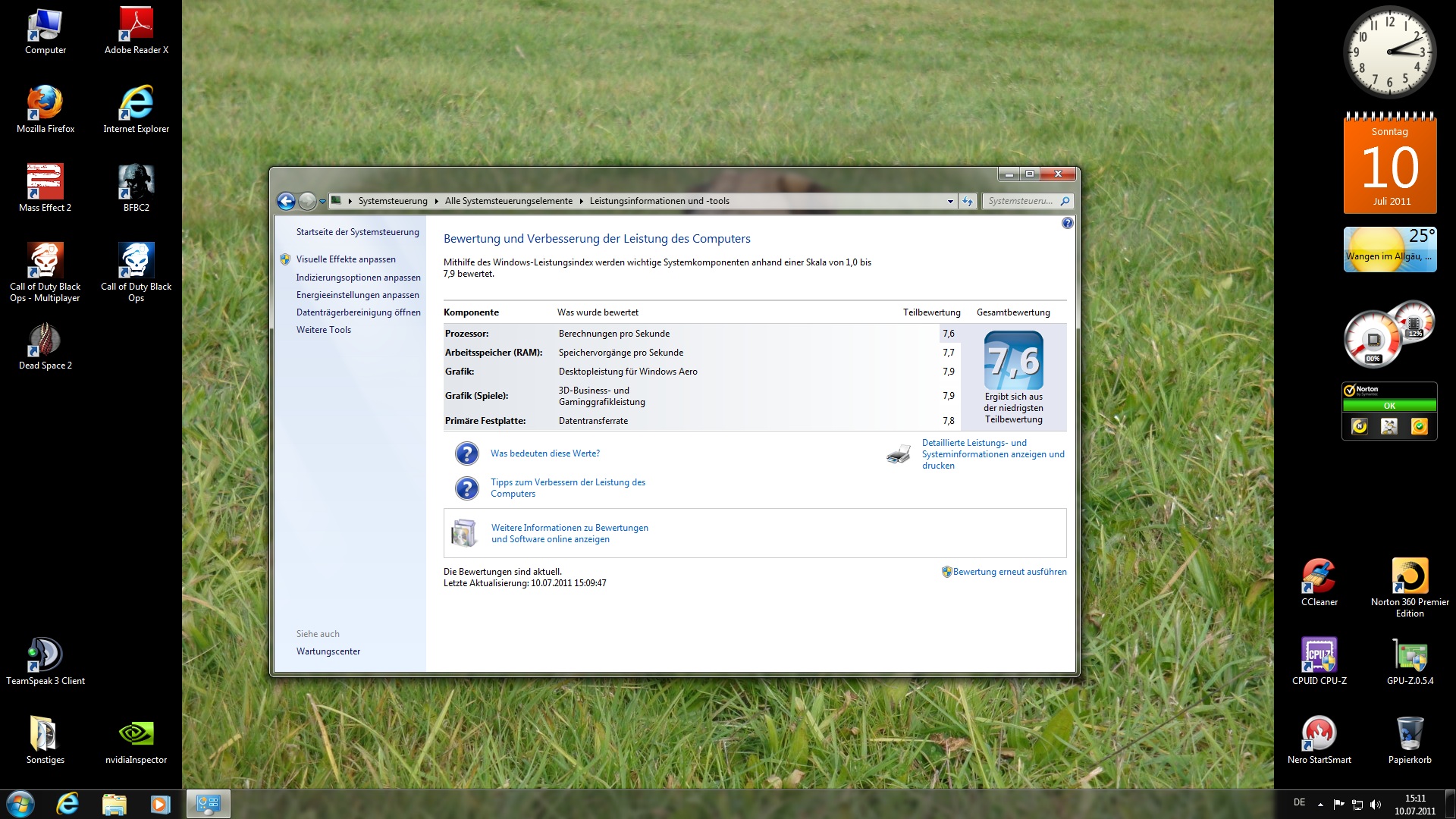This screenshot has height=819, width=1456.
Task: Open the CPUID CPU-Z desktop icon
Action: (1319, 655)
